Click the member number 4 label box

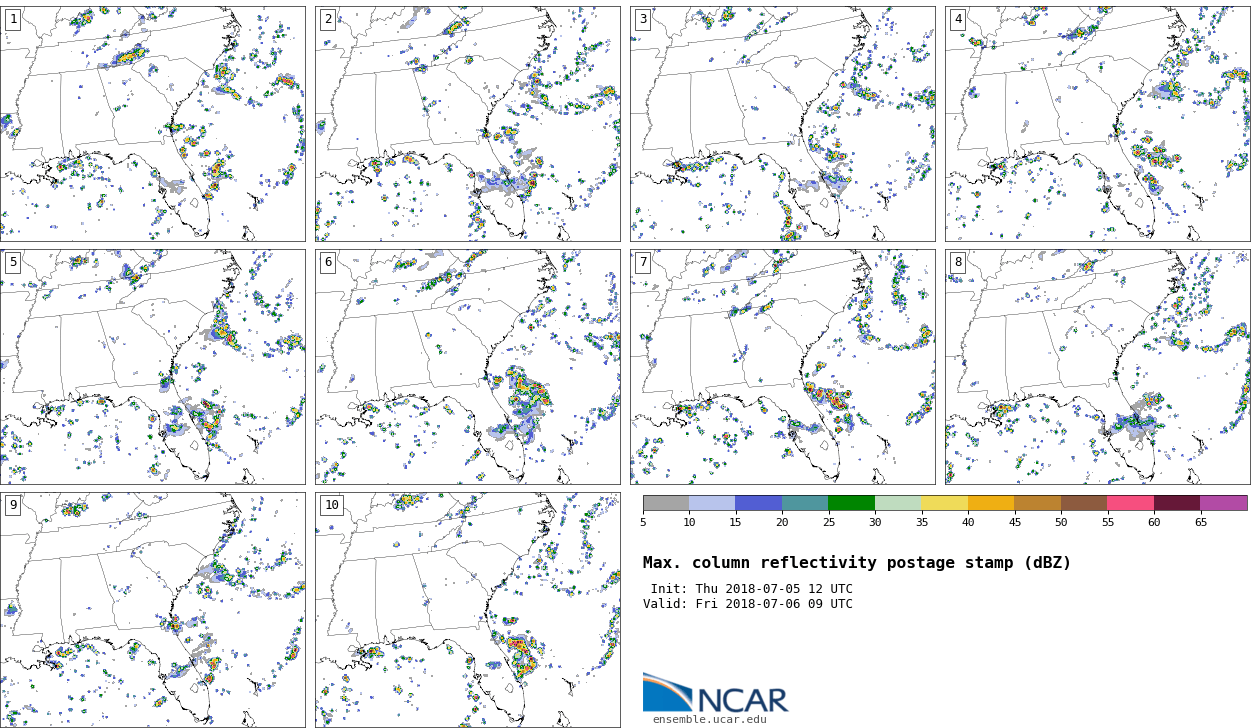pos(958,19)
